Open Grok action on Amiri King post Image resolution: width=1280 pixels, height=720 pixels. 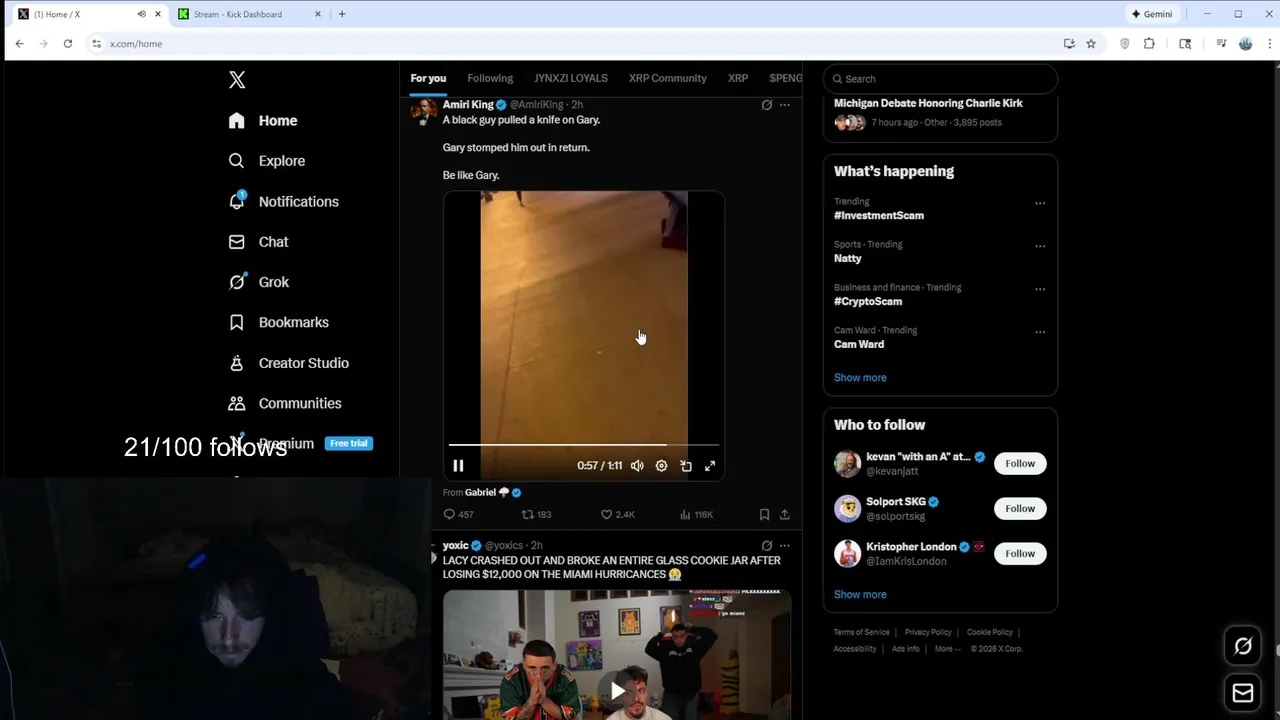pos(767,105)
